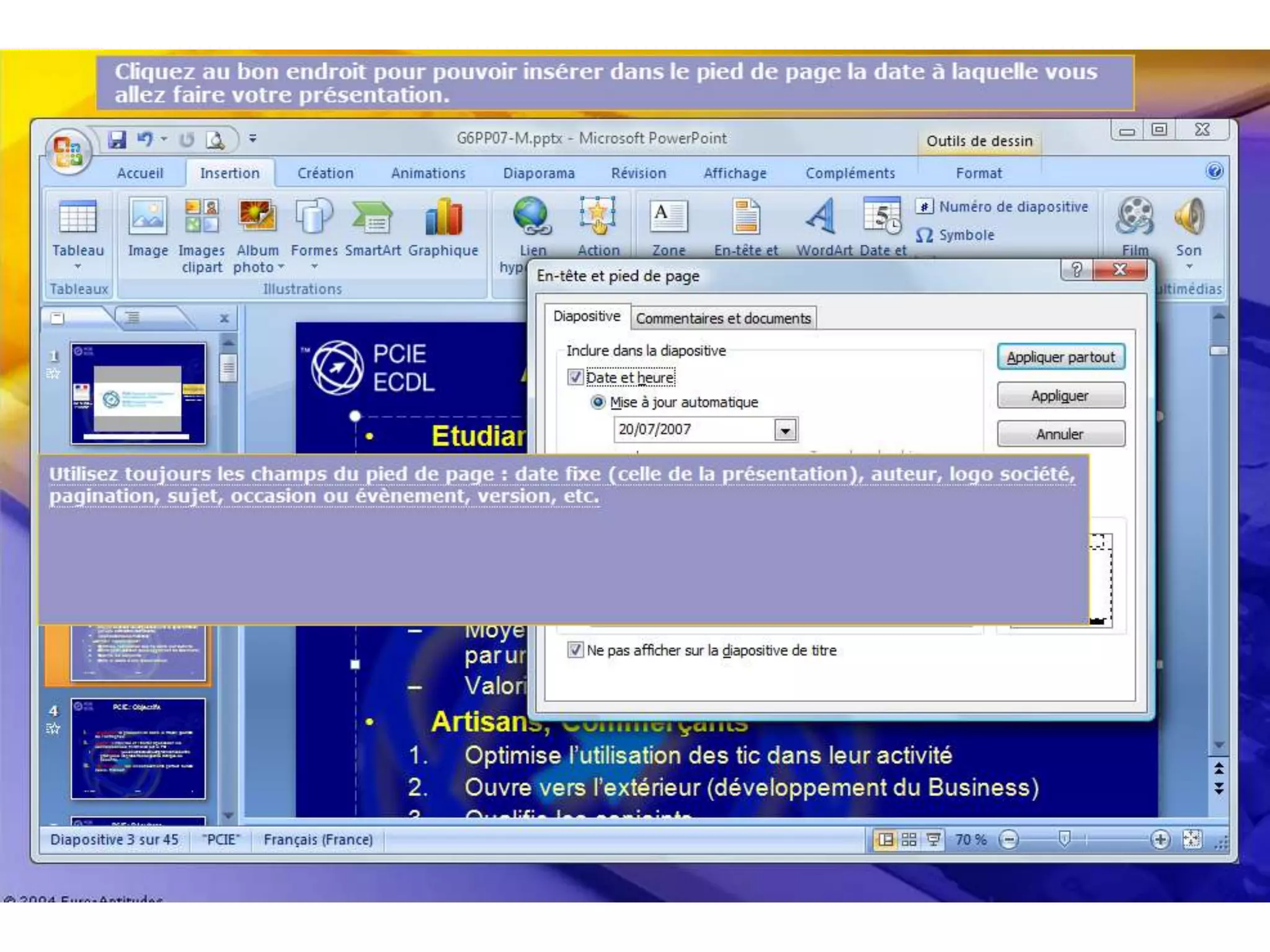1270x952 pixels.
Task: Click Annuler to cancel the dialog
Action: click(x=1060, y=434)
